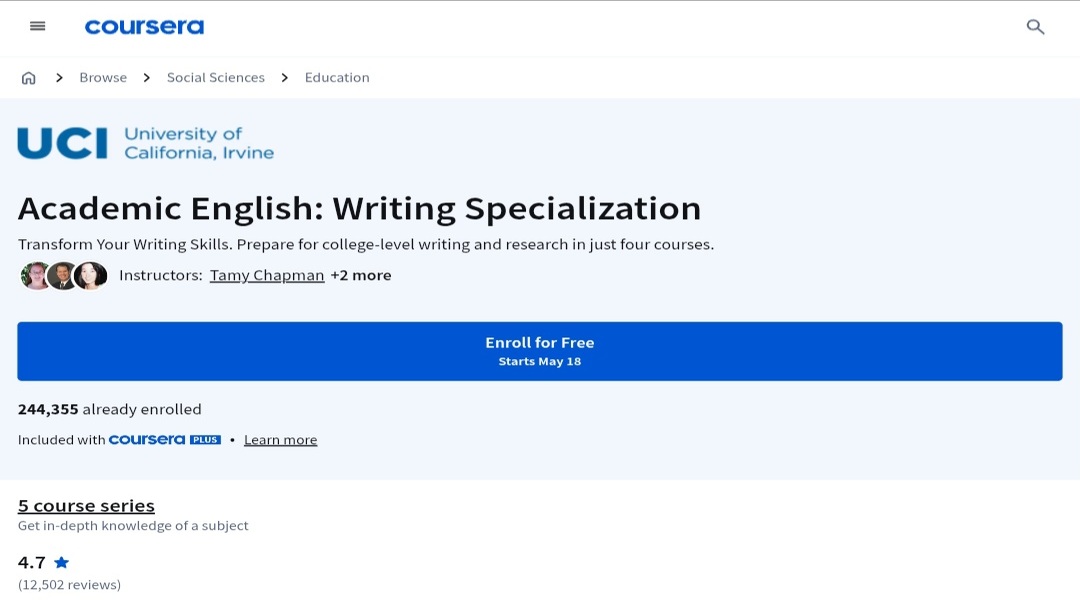Click the 4.7 rating value
This screenshot has width=1080, height=600.
point(32,562)
